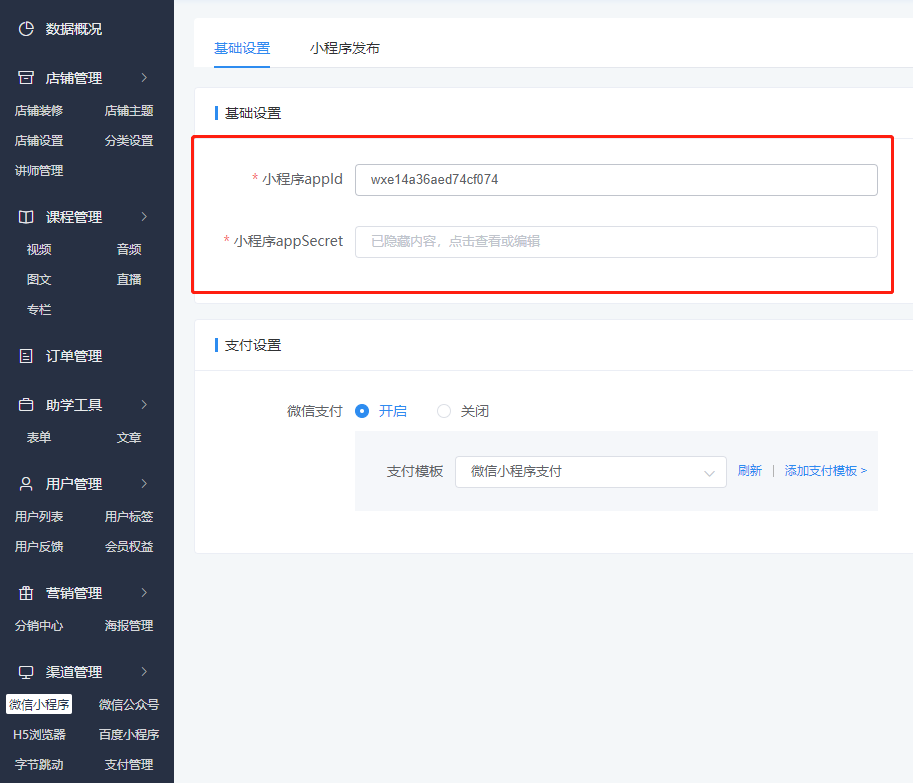Open 文章 under 助学工具
The width and height of the screenshot is (913, 783).
[x=129, y=437]
